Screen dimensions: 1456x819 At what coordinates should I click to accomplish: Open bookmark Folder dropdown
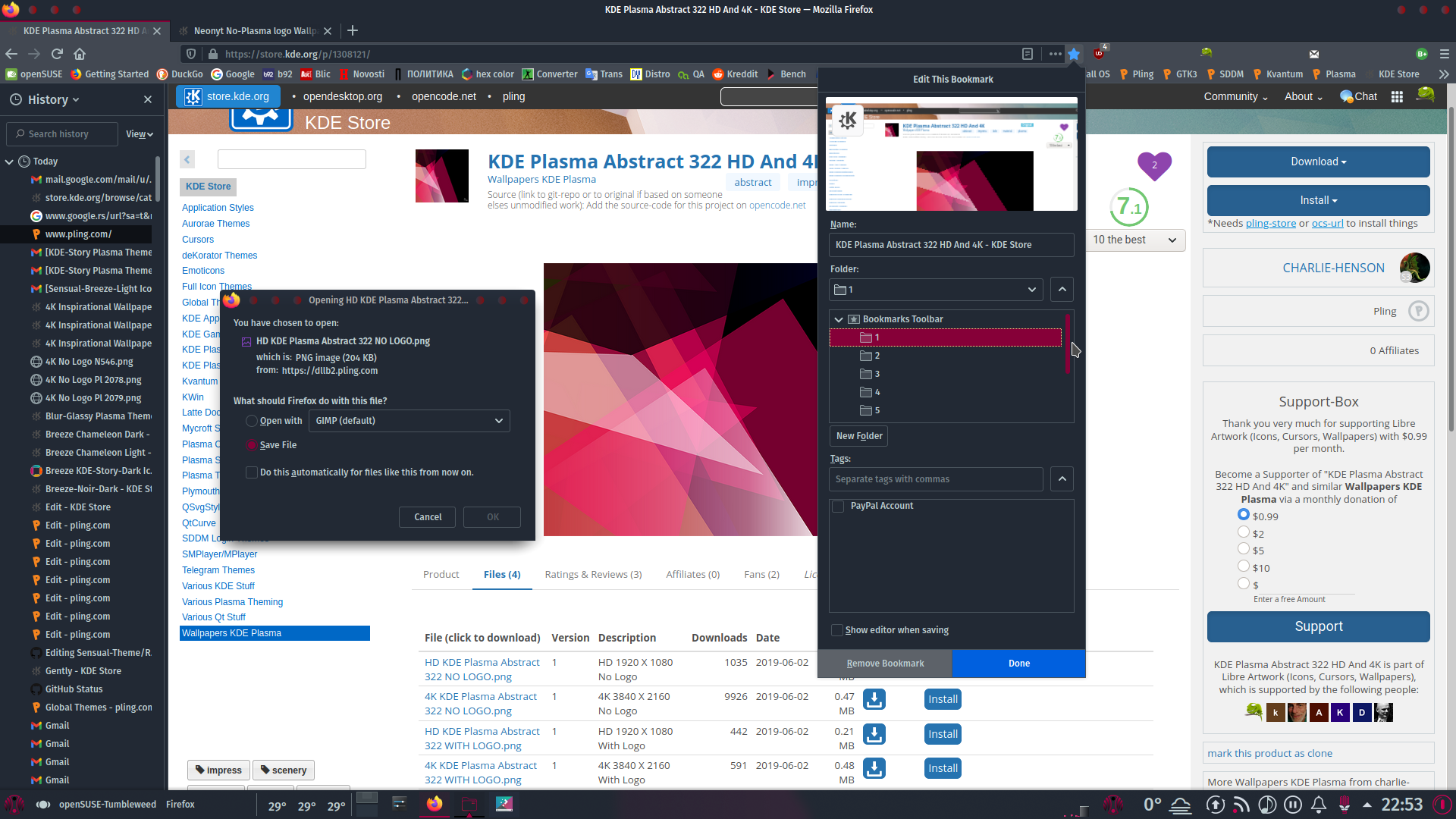point(936,290)
